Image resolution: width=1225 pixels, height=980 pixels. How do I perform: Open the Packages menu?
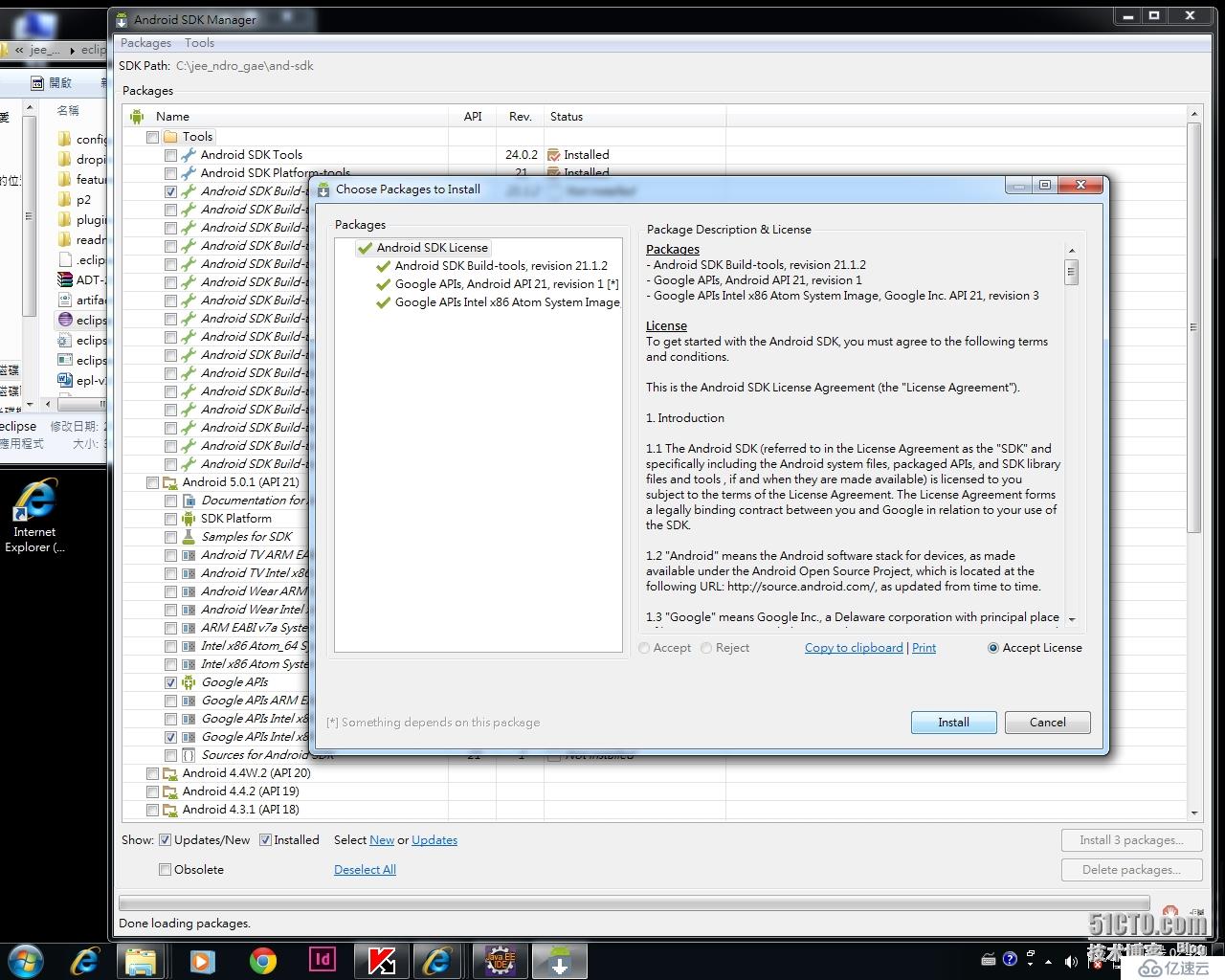(145, 43)
